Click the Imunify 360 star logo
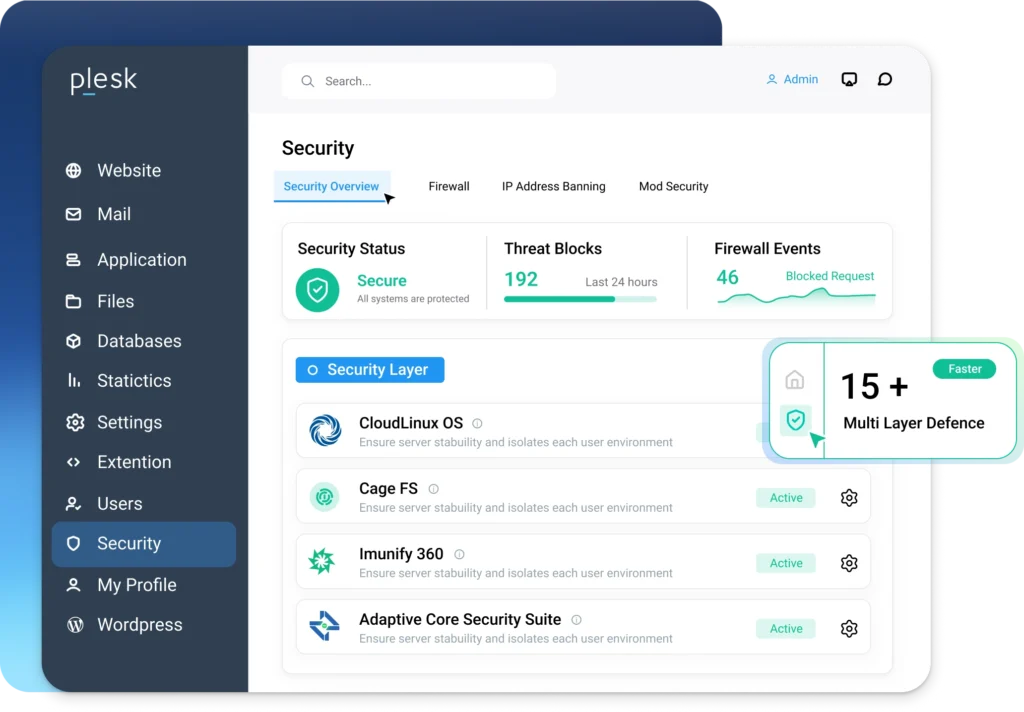1024x712 pixels. (322, 562)
